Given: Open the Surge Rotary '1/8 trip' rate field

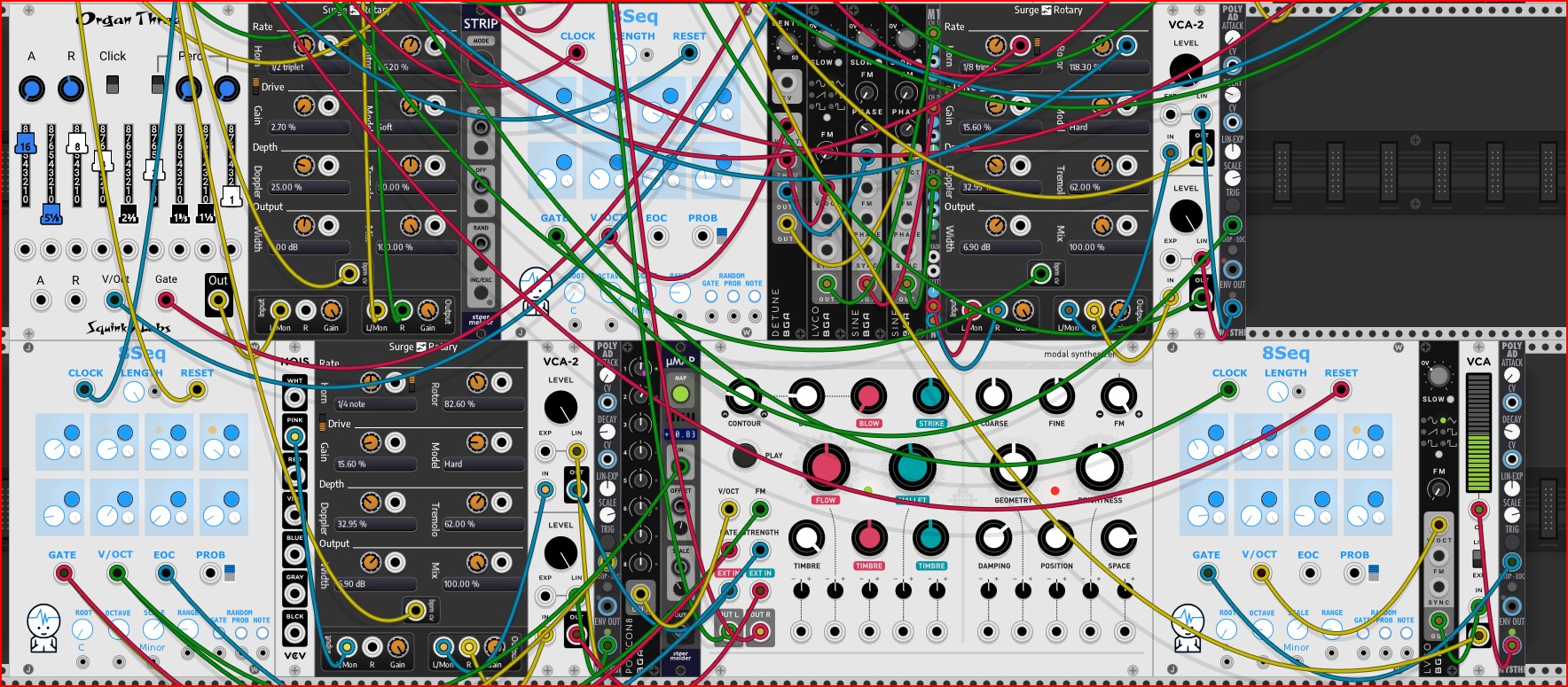Looking at the screenshot, I should [x=1000, y=67].
